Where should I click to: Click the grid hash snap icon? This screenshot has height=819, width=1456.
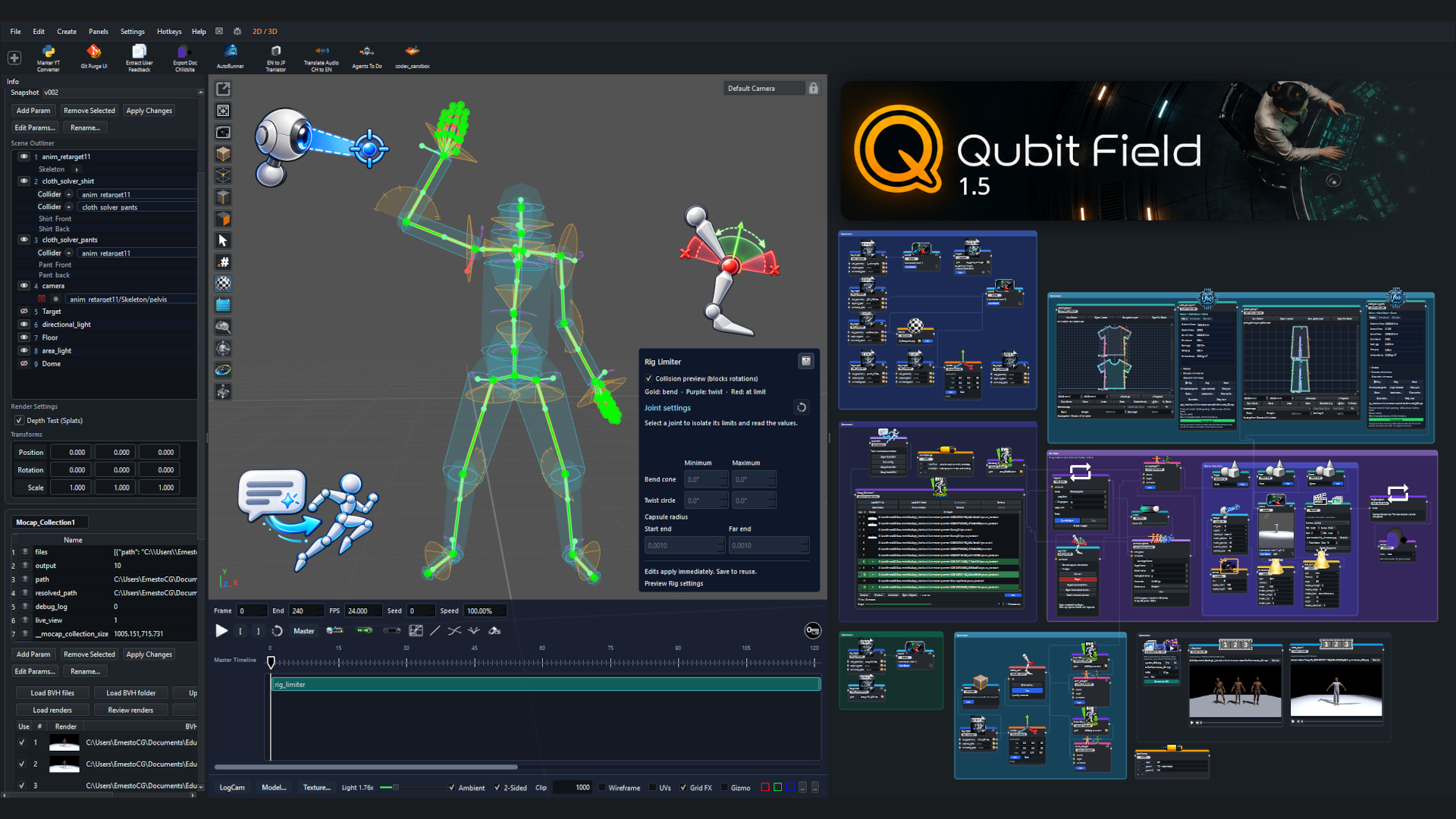pyautogui.click(x=223, y=262)
